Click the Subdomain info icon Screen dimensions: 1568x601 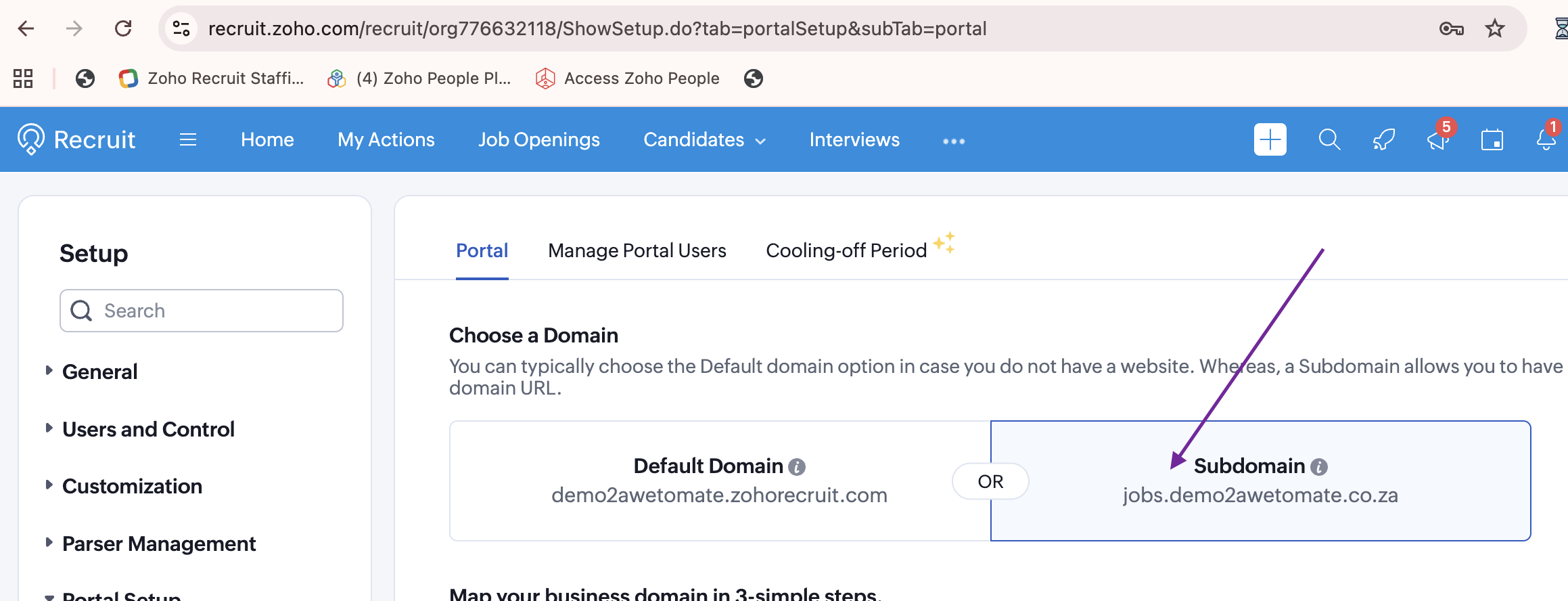1319,467
